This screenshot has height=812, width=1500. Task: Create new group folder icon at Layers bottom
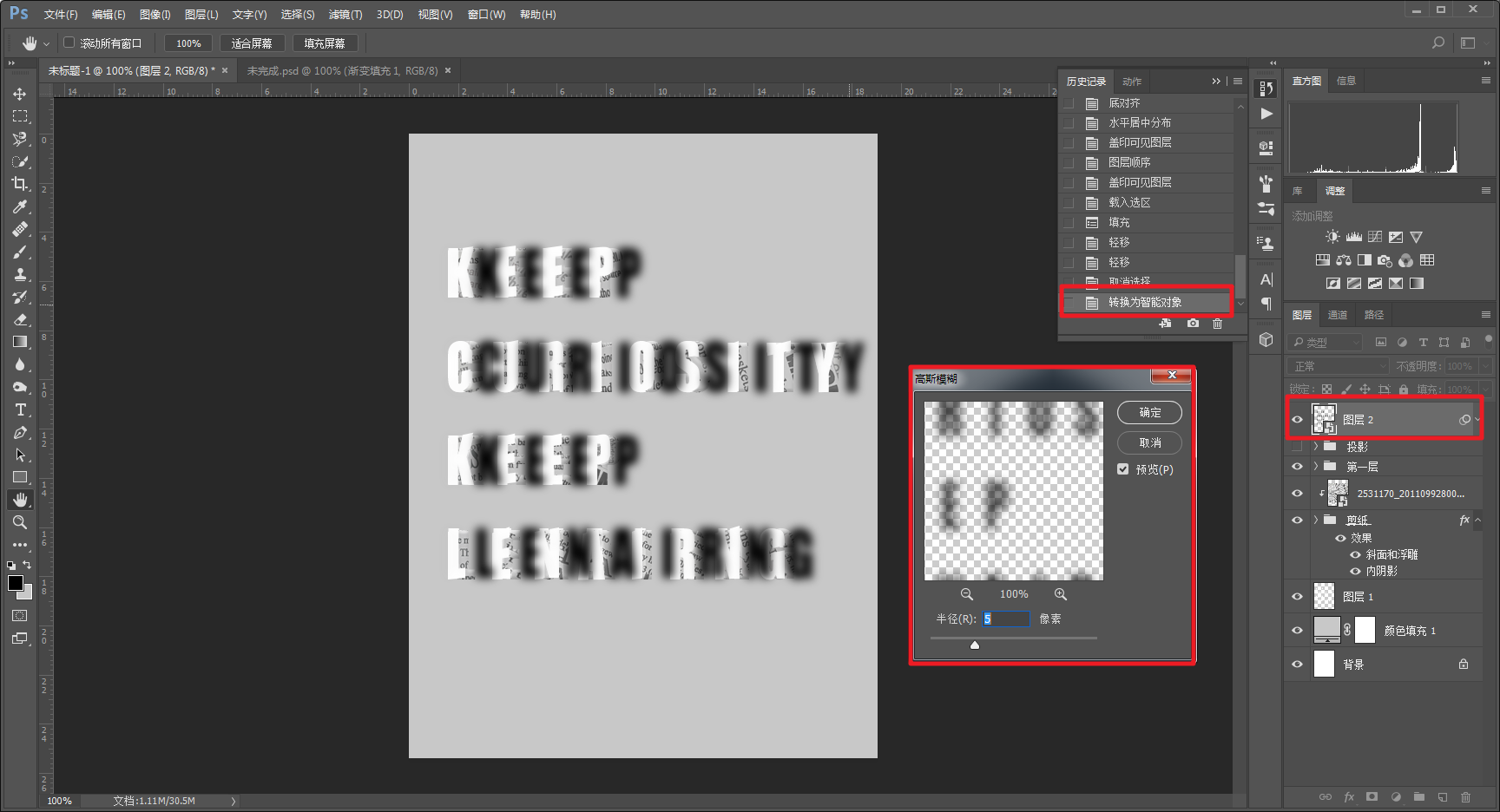tap(1419, 796)
